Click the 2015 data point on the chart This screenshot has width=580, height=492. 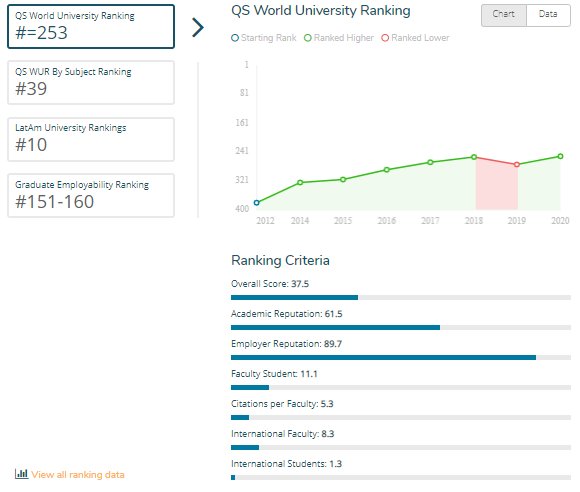click(343, 179)
